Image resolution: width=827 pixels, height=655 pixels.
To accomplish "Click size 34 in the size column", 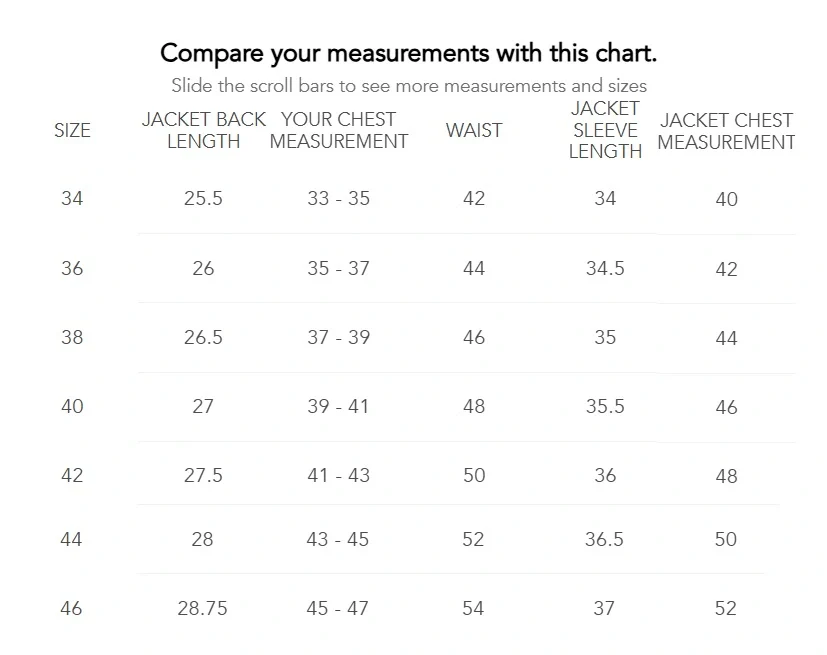I will [72, 198].
